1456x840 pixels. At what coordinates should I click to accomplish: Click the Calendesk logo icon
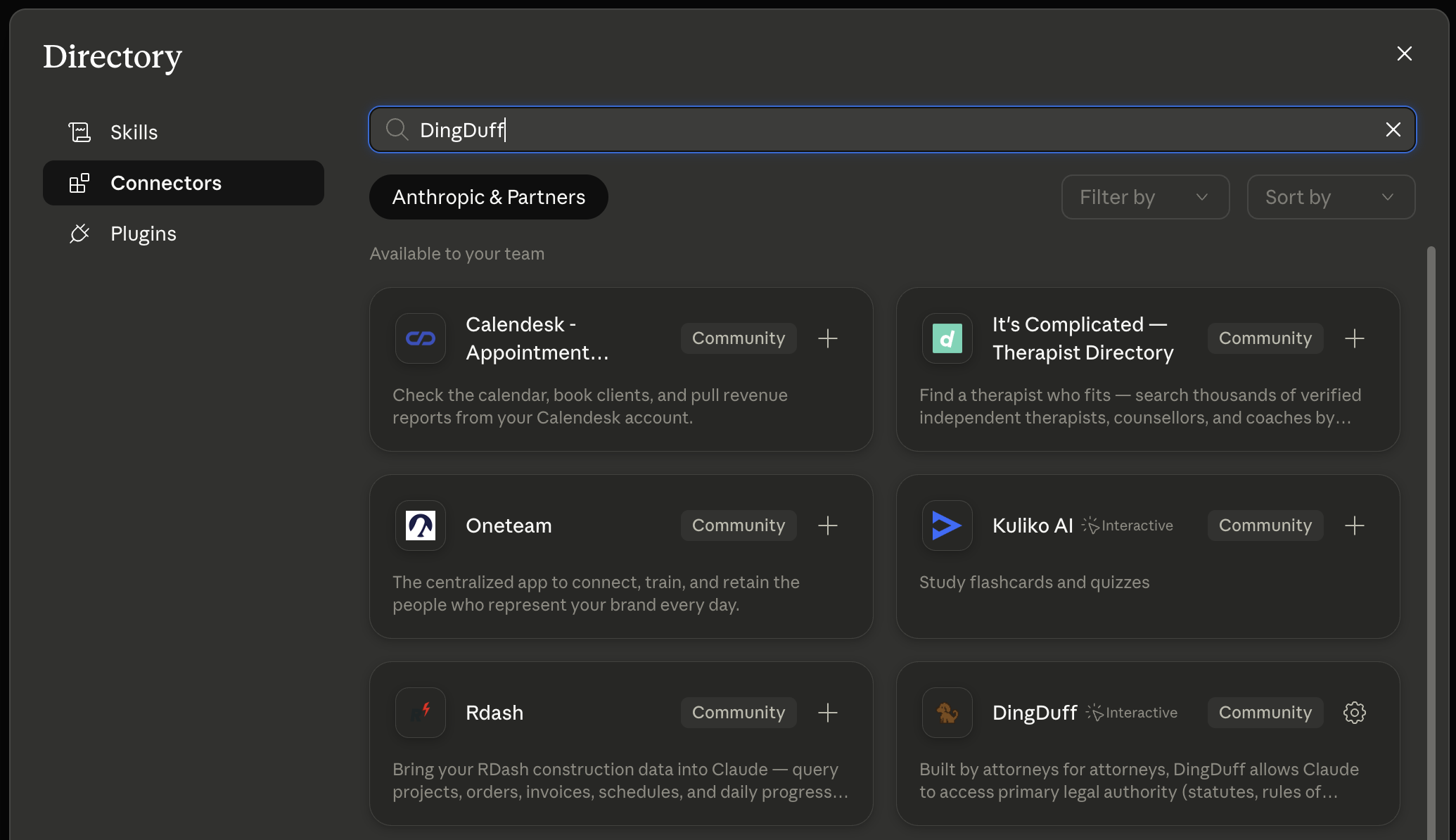click(x=421, y=338)
